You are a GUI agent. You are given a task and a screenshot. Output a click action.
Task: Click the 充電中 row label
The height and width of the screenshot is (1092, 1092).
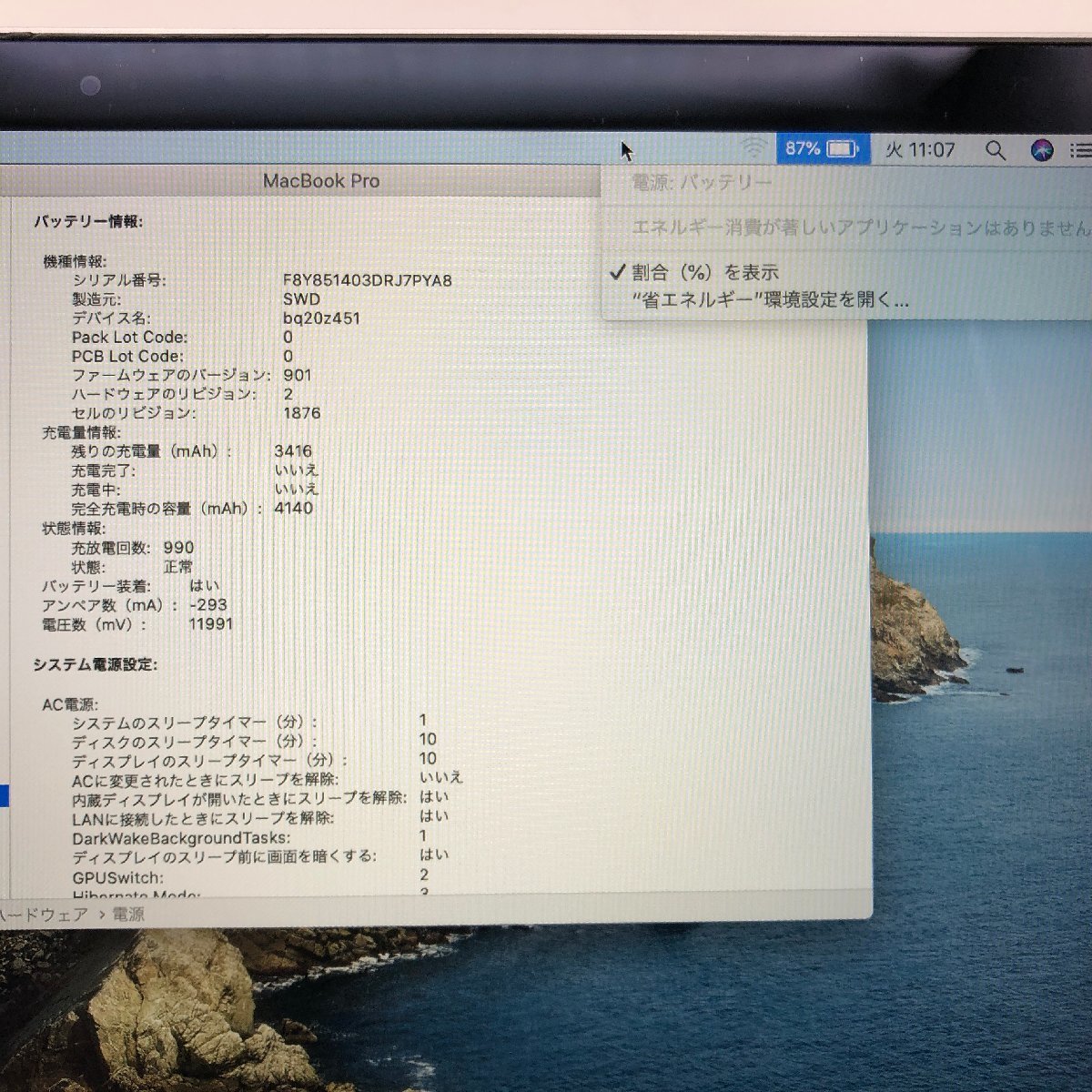(96, 490)
